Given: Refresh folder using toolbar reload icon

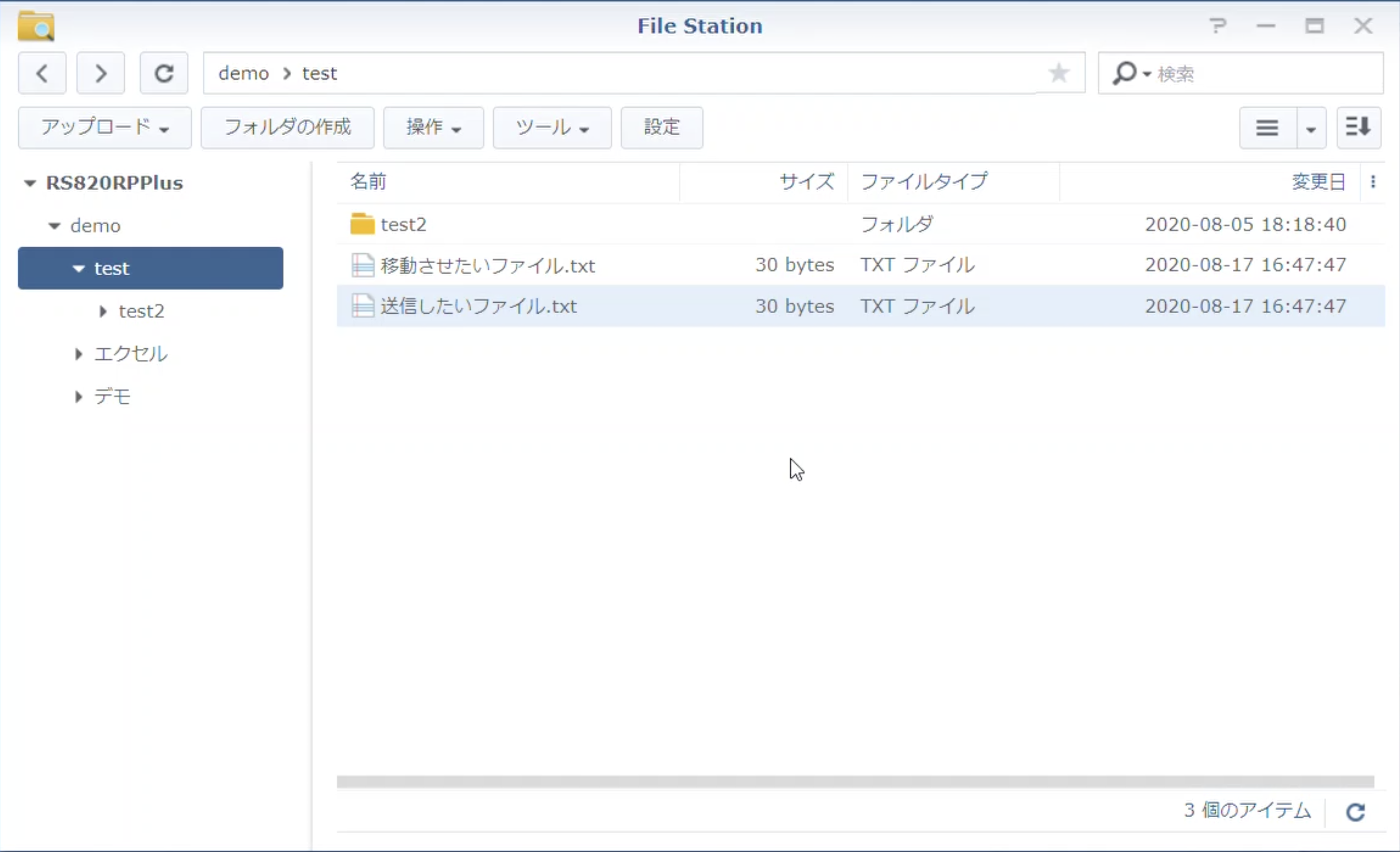Looking at the screenshot, I should pos(164,73).
